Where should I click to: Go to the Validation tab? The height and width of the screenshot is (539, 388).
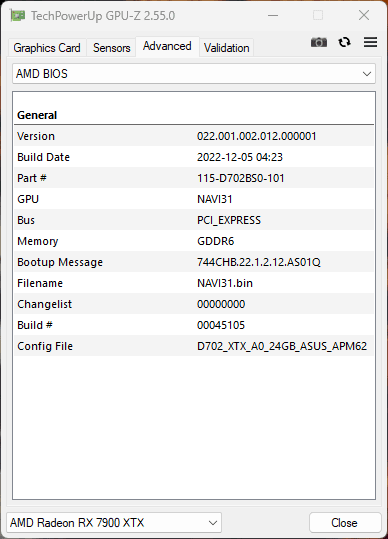pos(226,48)
